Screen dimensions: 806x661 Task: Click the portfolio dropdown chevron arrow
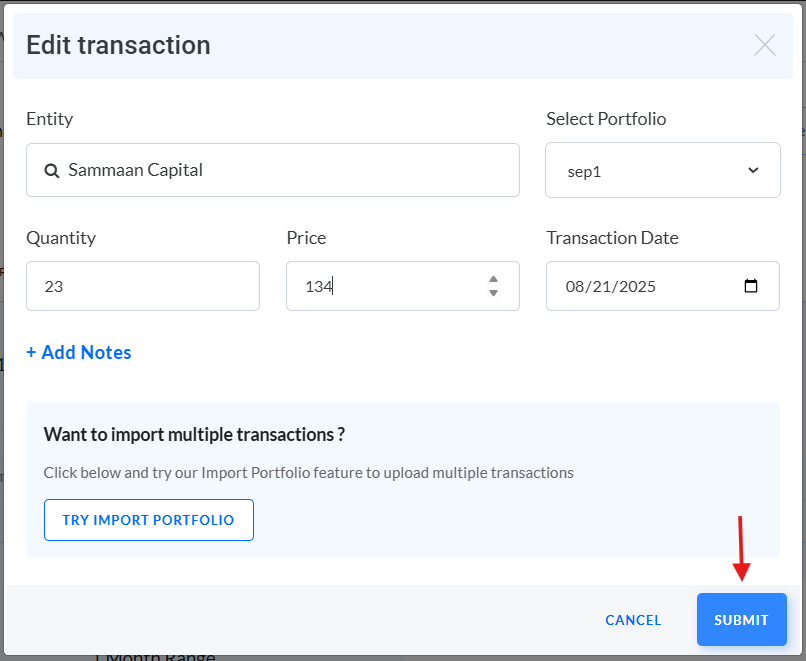tap(753, 170)
